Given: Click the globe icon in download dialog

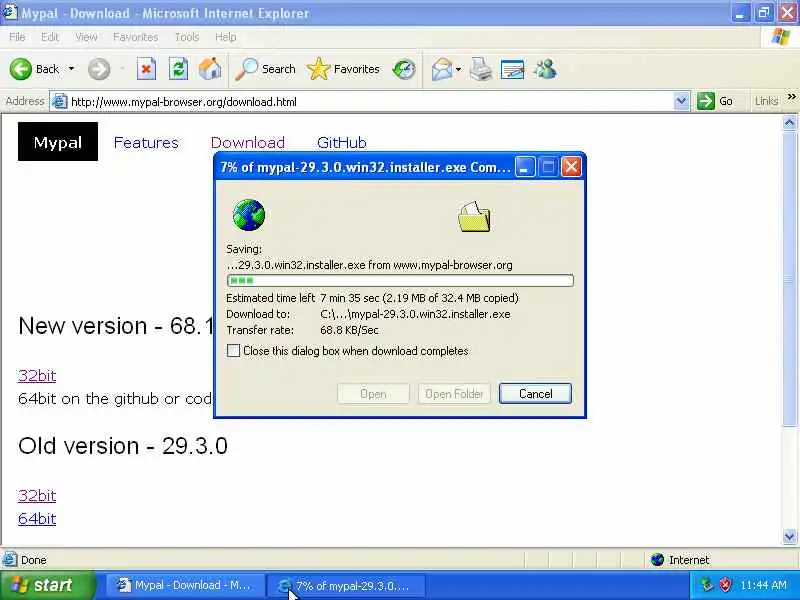Looking at the screenshot, I should [x=248, y=215].
